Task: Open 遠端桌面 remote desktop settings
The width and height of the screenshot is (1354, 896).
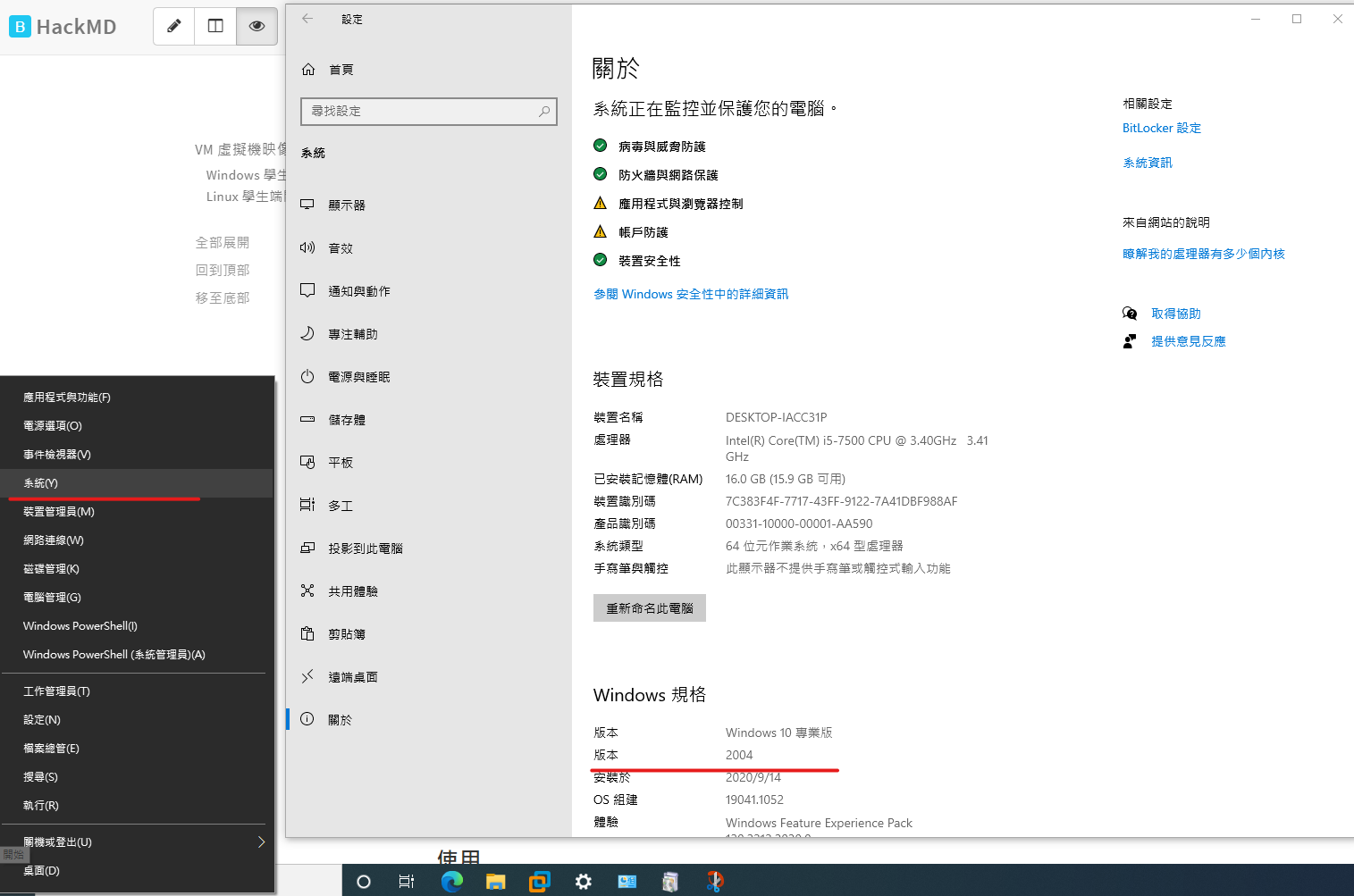Action: click(x=429, y=677)
